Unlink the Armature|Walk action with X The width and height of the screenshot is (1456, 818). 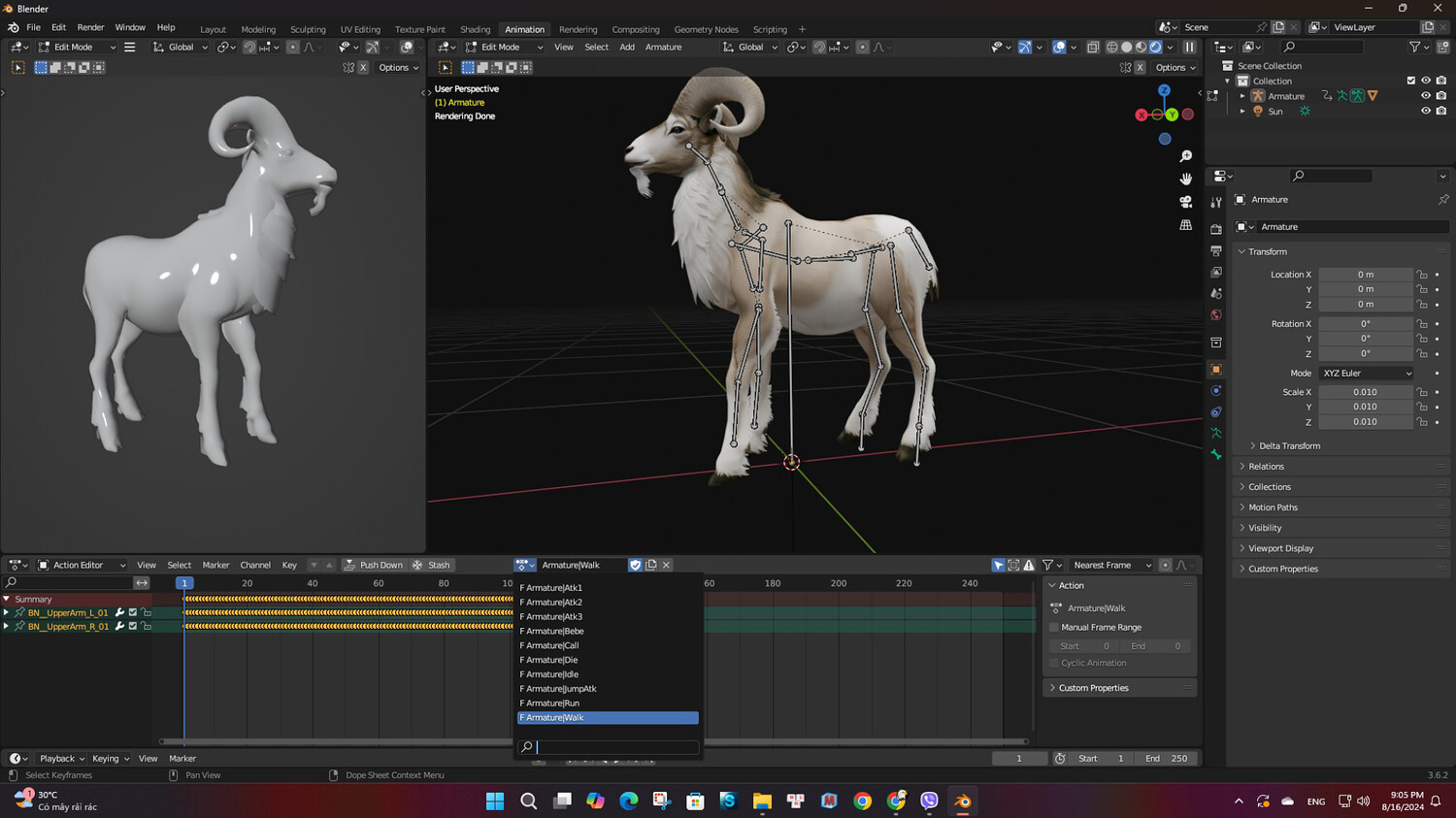[x=666, y=565]
